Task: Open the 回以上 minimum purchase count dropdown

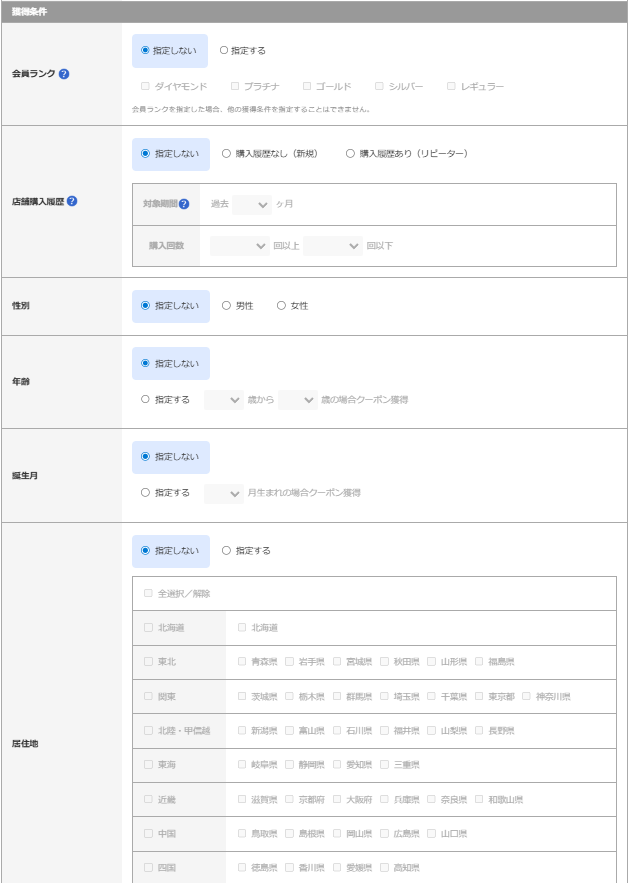Action: coord(239,245)
